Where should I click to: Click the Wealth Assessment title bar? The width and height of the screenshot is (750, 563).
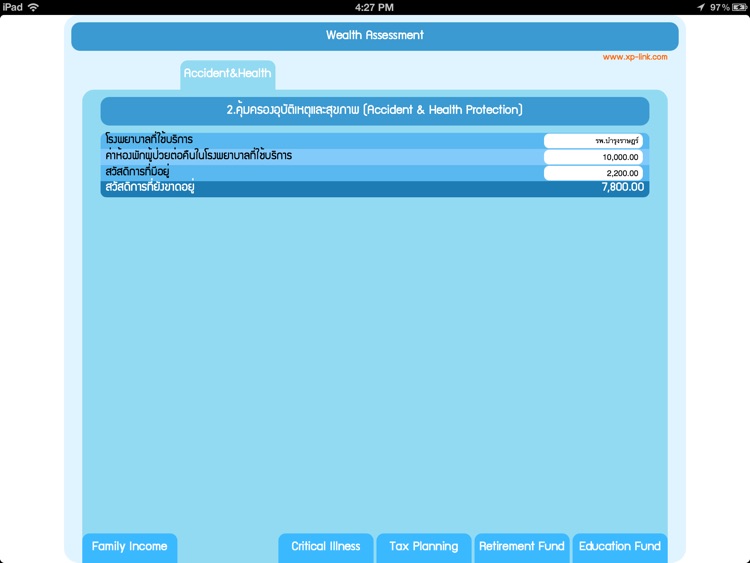pos(375,36)
